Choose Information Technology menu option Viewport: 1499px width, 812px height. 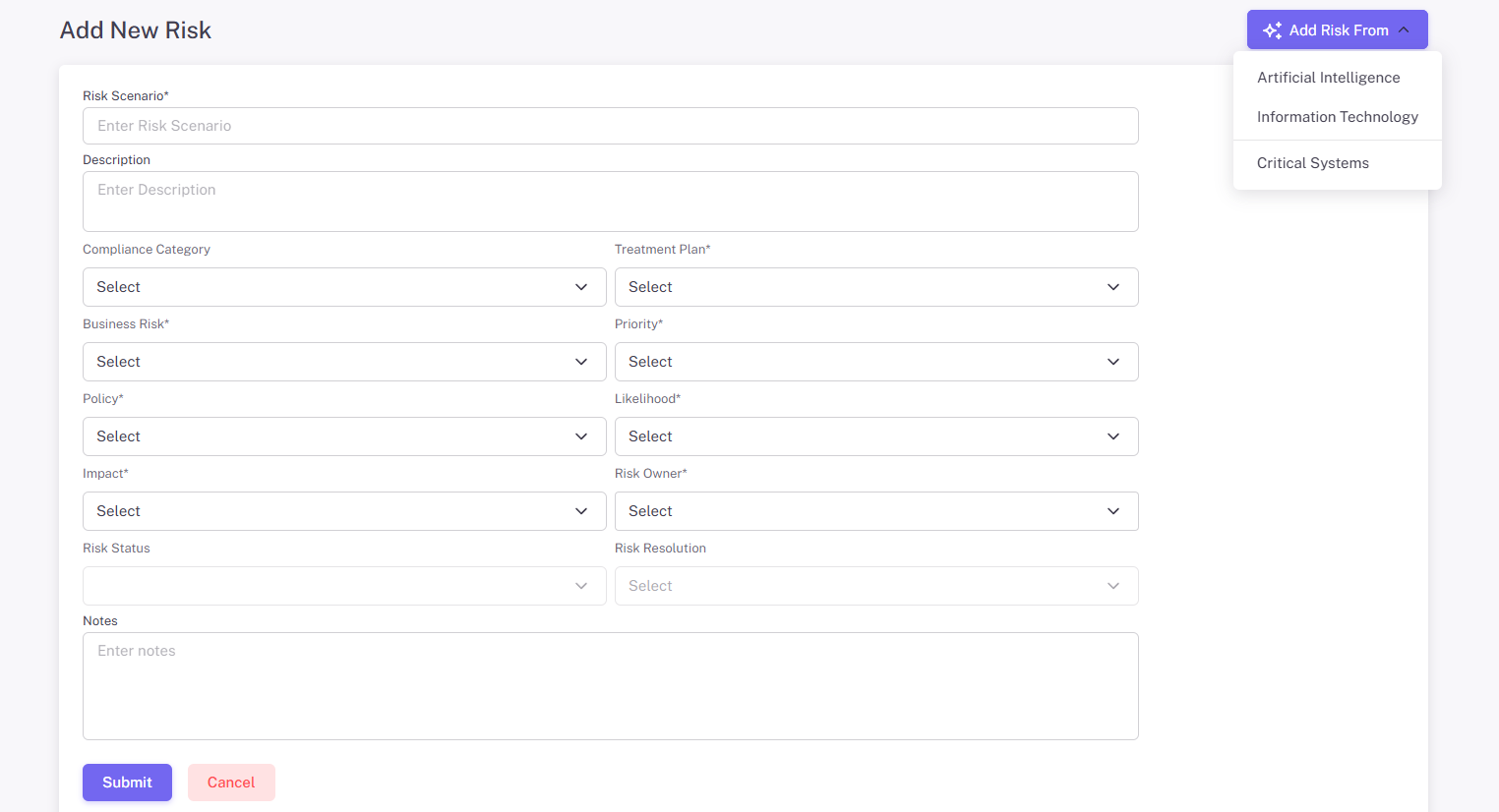1337,117
